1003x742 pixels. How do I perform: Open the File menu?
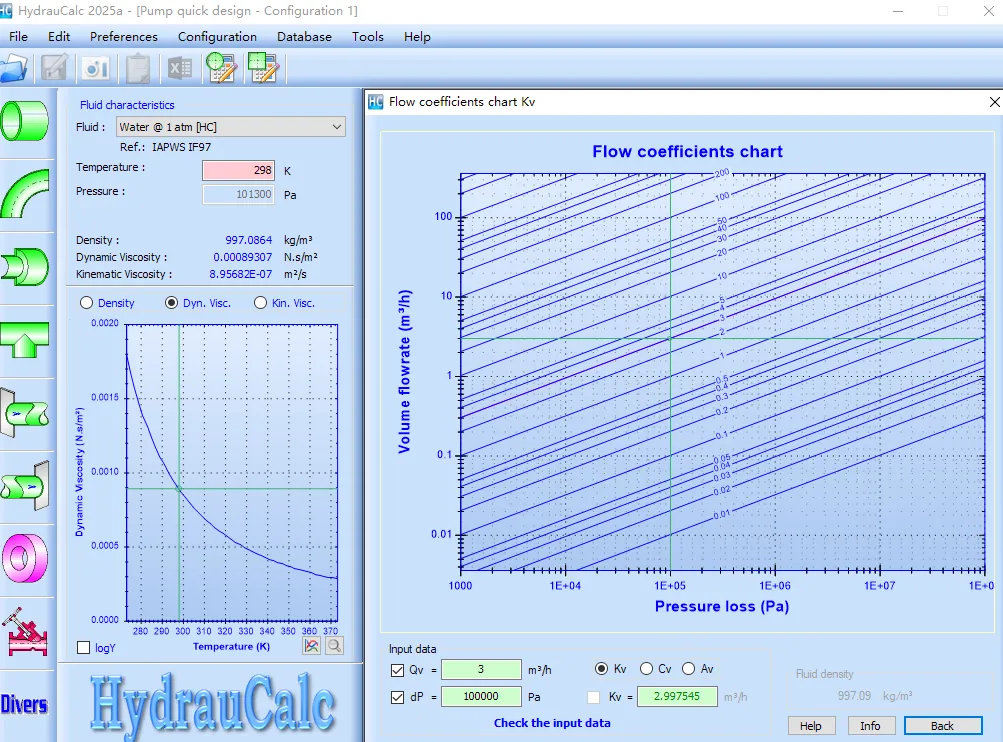pos(19,36)
